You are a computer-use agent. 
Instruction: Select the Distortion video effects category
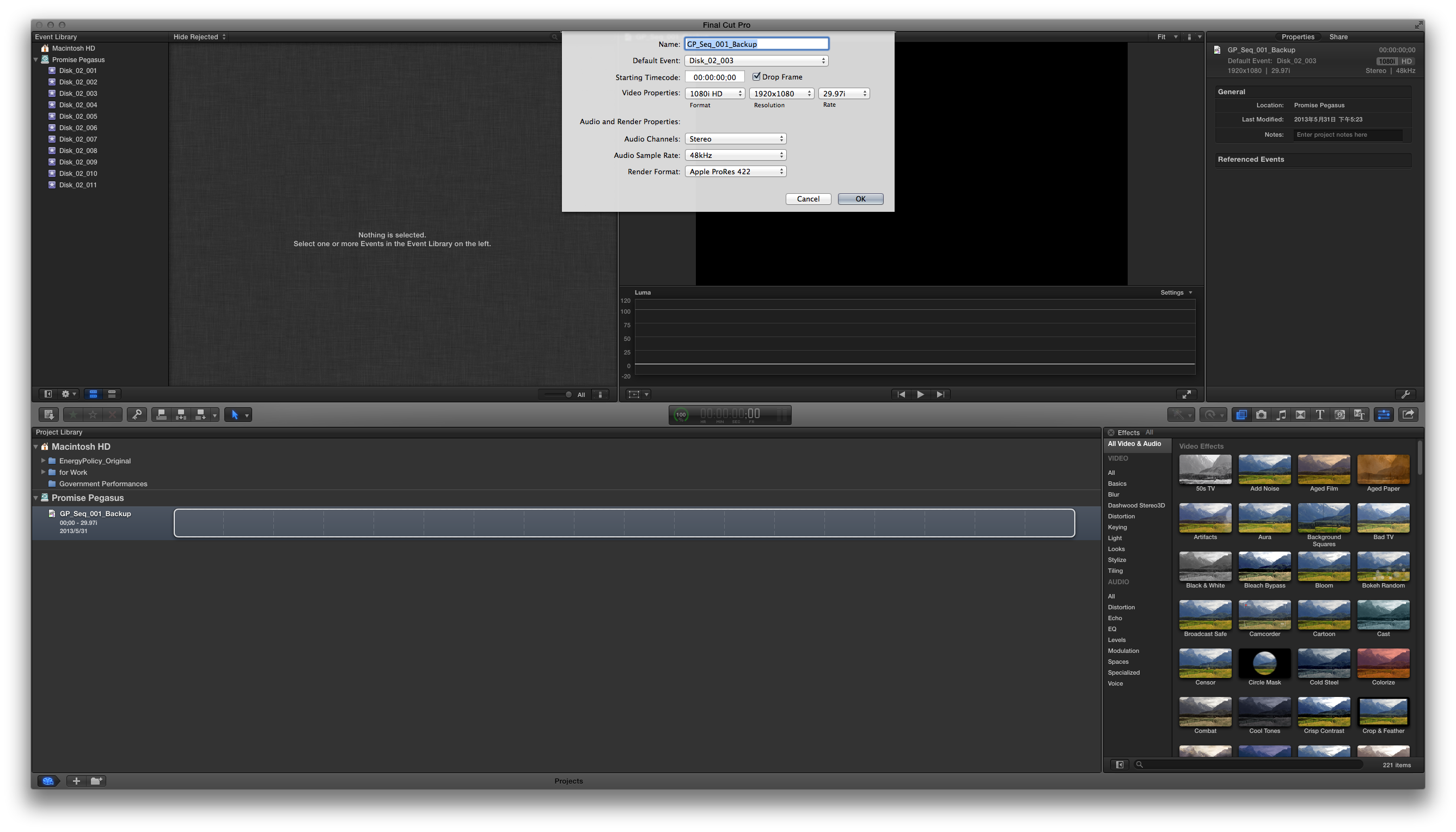coord(1121,517)
